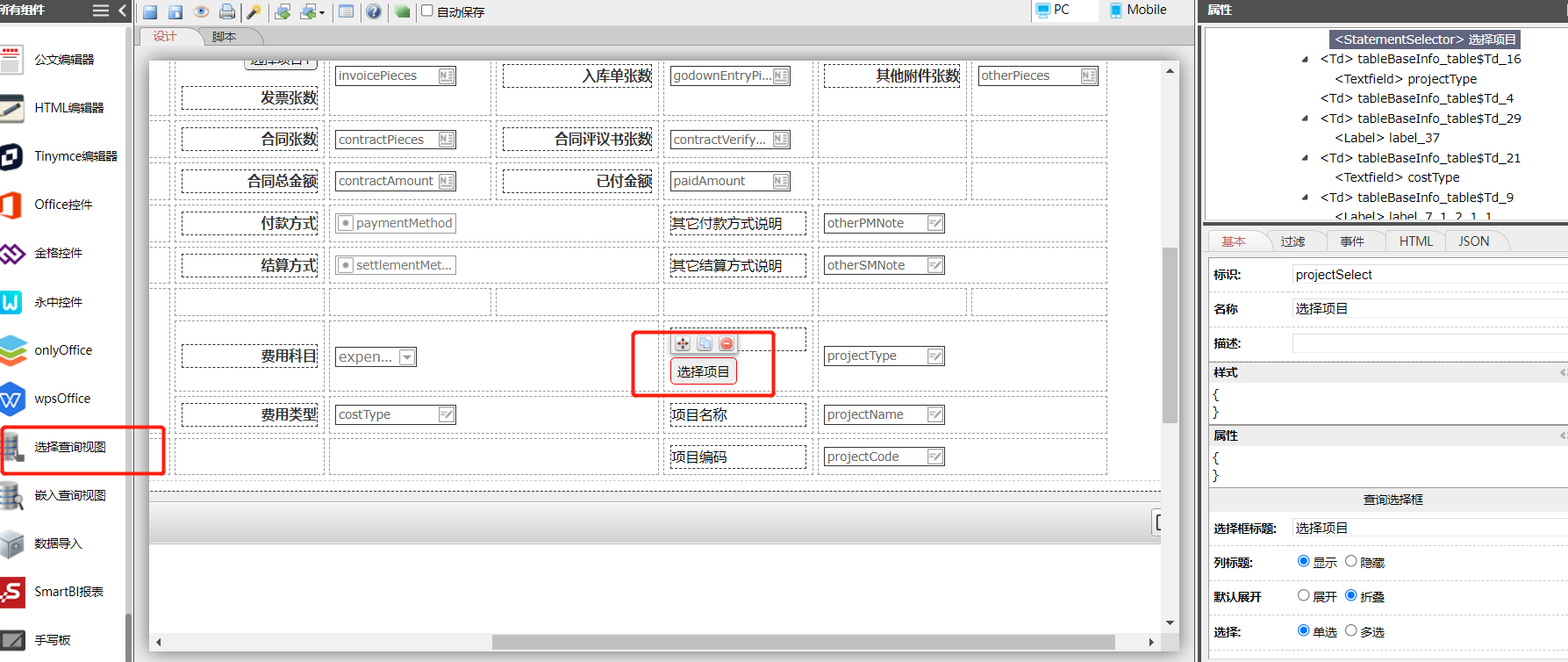Click the copy icon above 选择项目 button

point(705,343)
